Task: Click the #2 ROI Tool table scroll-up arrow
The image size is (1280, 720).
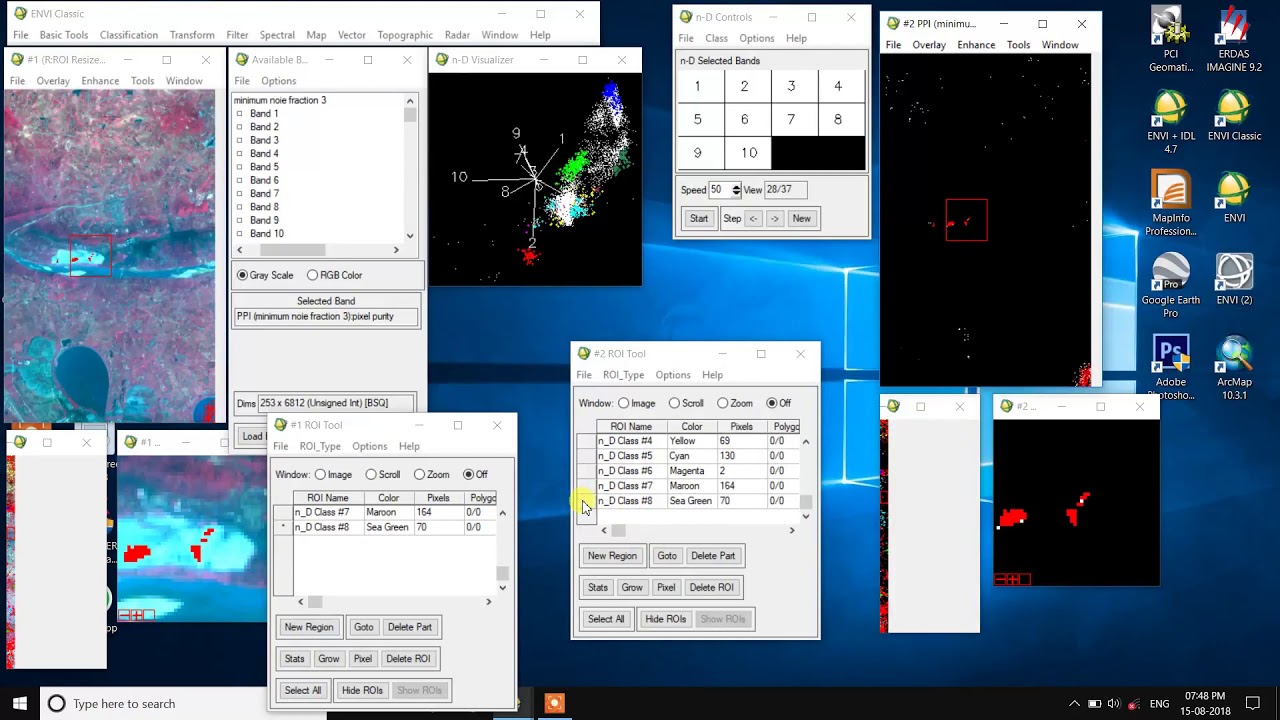Action: point(806,441)
